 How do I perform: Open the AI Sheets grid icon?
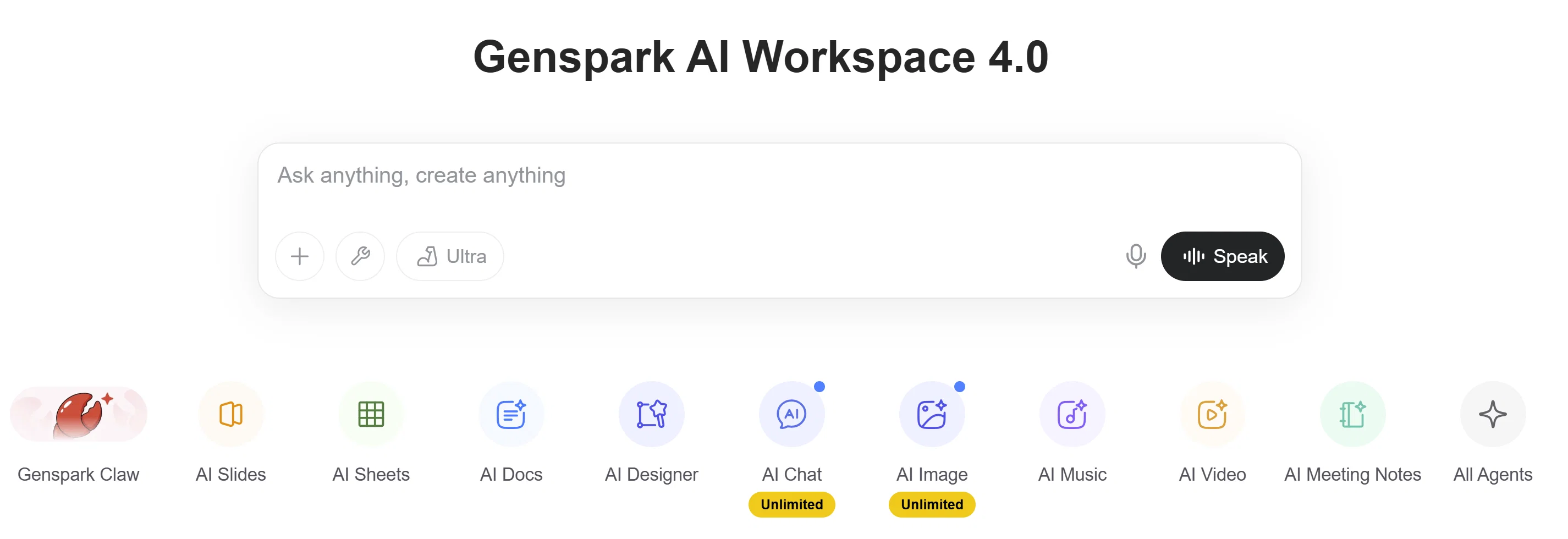tap(371, 414)
